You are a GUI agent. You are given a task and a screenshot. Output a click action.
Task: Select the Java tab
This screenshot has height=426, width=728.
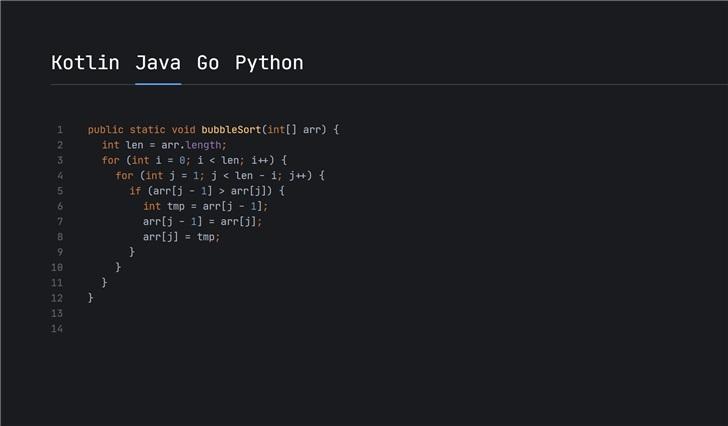coord(158,63)
